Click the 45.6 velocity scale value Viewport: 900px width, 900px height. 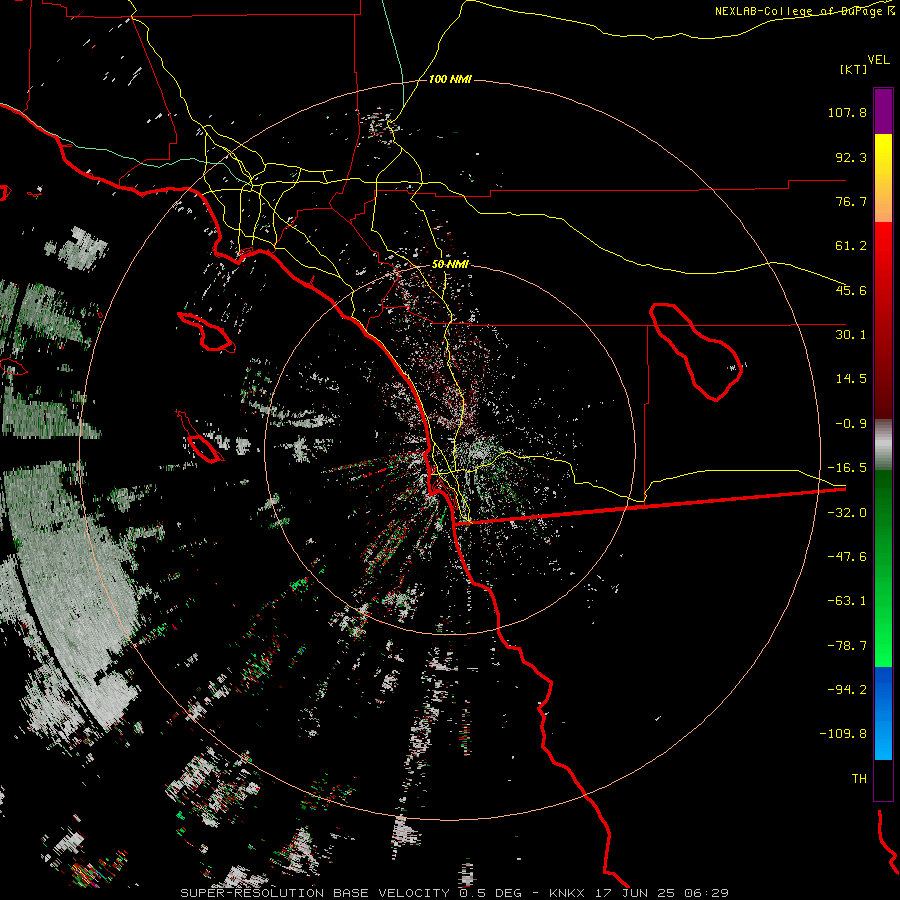pyautogui.click(x=851, y=290)
